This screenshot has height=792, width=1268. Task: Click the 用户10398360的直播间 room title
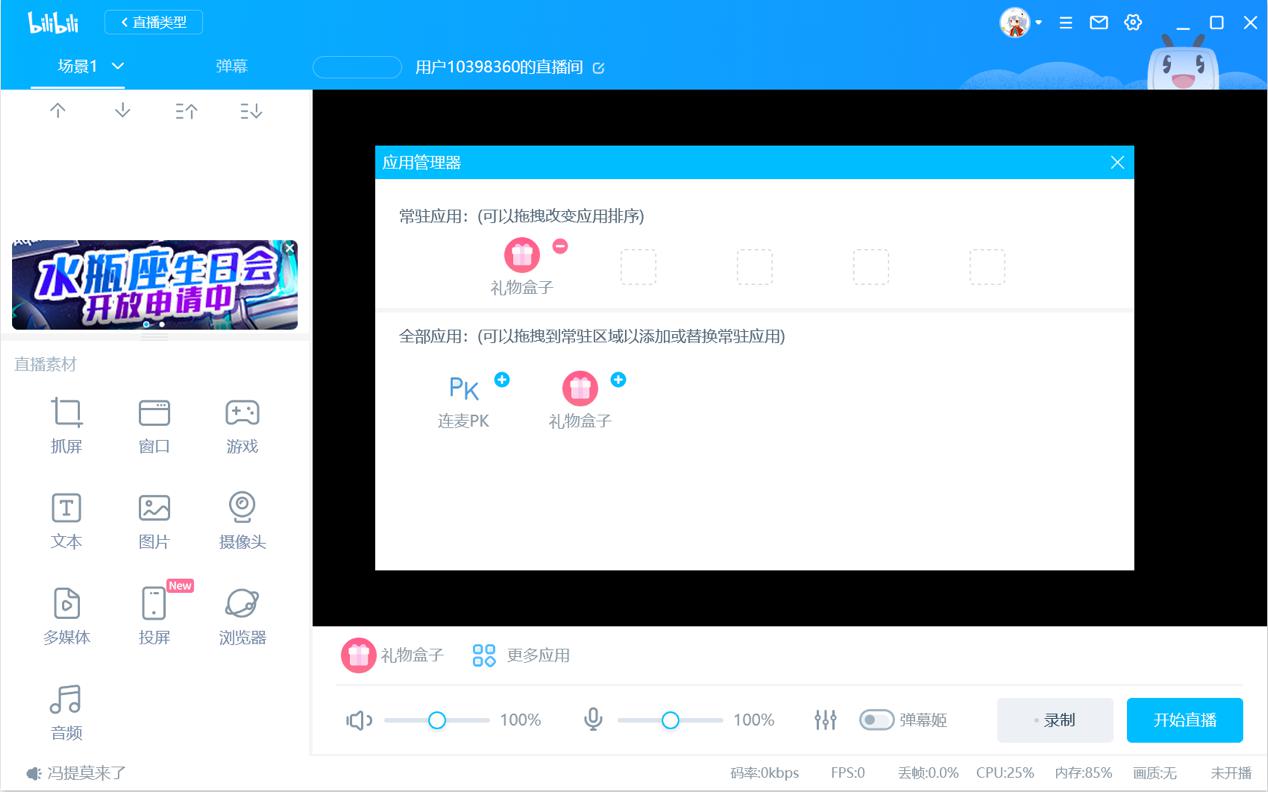(499, 68)
